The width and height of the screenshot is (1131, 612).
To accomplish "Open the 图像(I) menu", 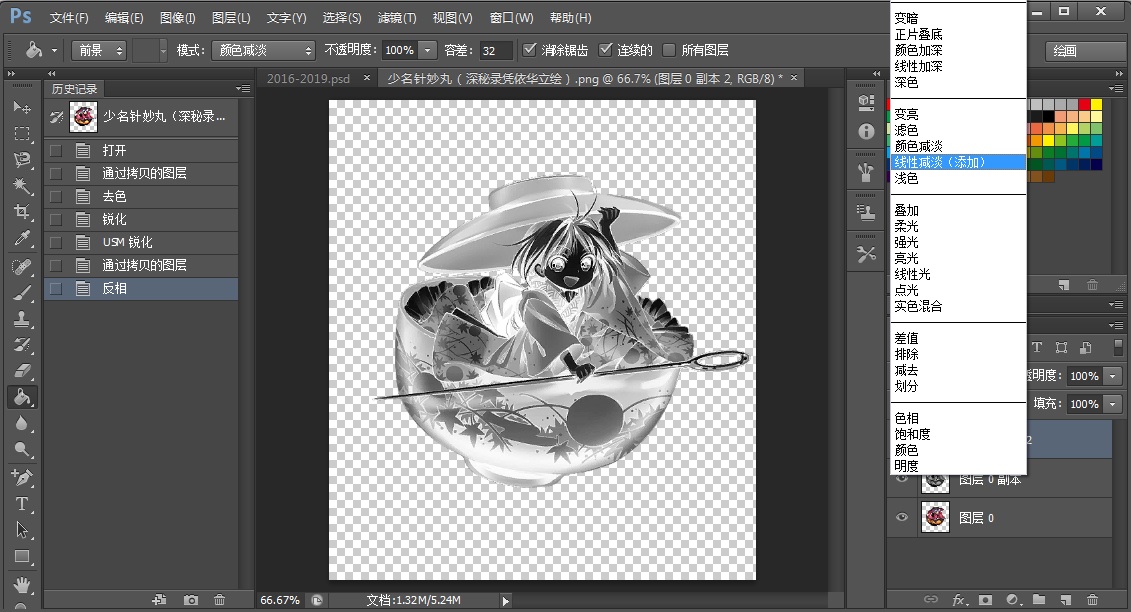I will (x=177, y=17).
